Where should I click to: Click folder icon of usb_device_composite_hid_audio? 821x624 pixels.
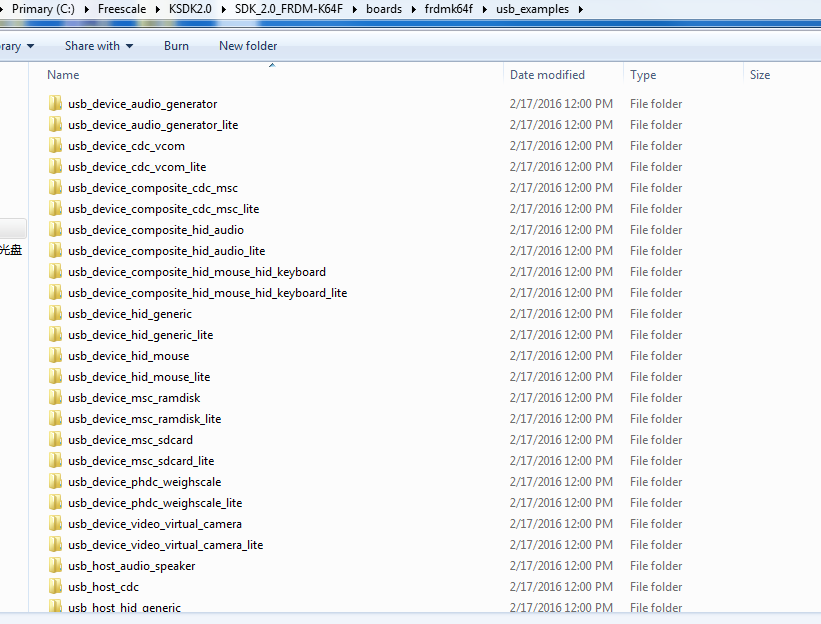(x=55, y=229)
